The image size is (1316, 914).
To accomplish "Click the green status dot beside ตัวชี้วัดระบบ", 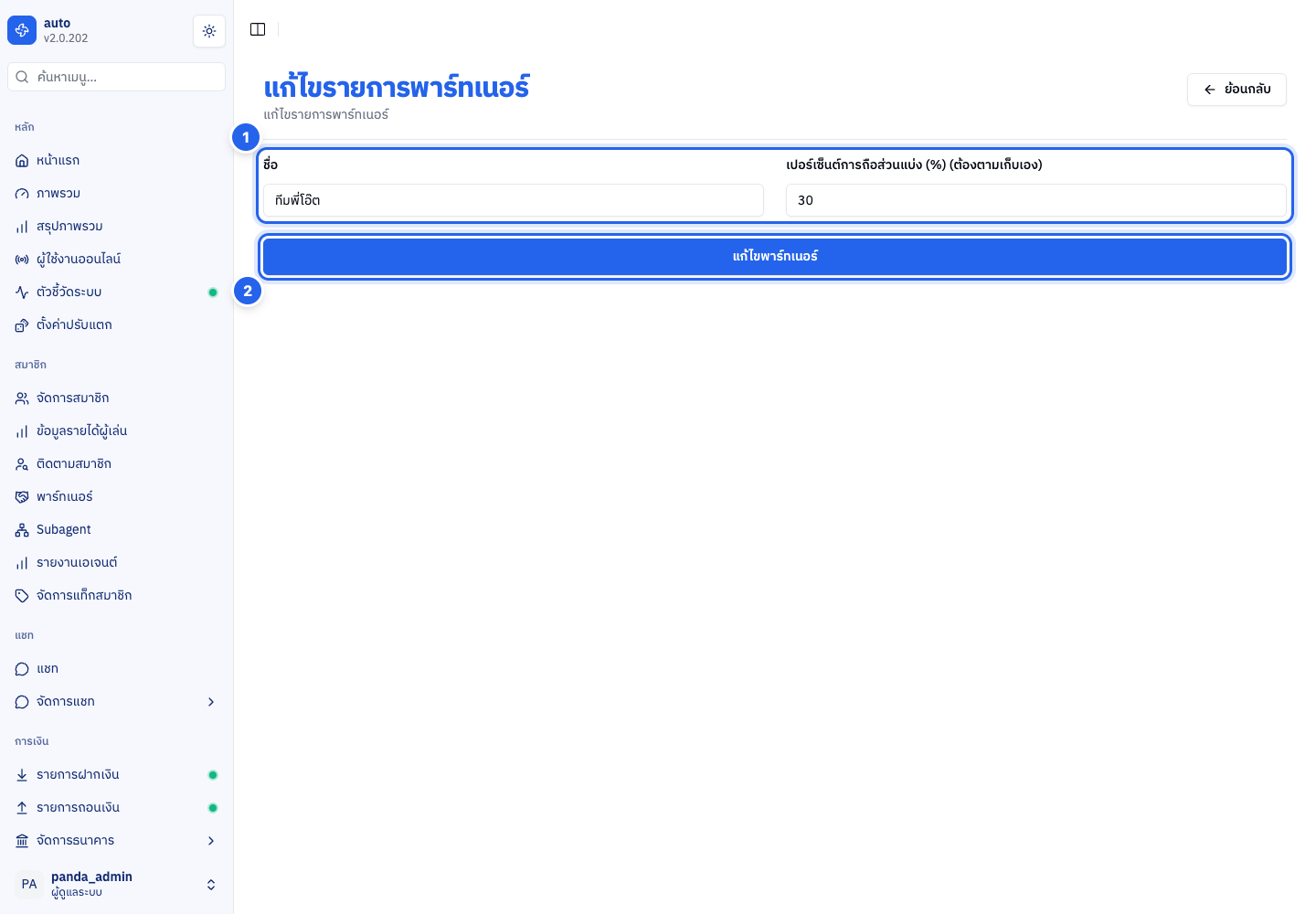I will pos(213,292).
